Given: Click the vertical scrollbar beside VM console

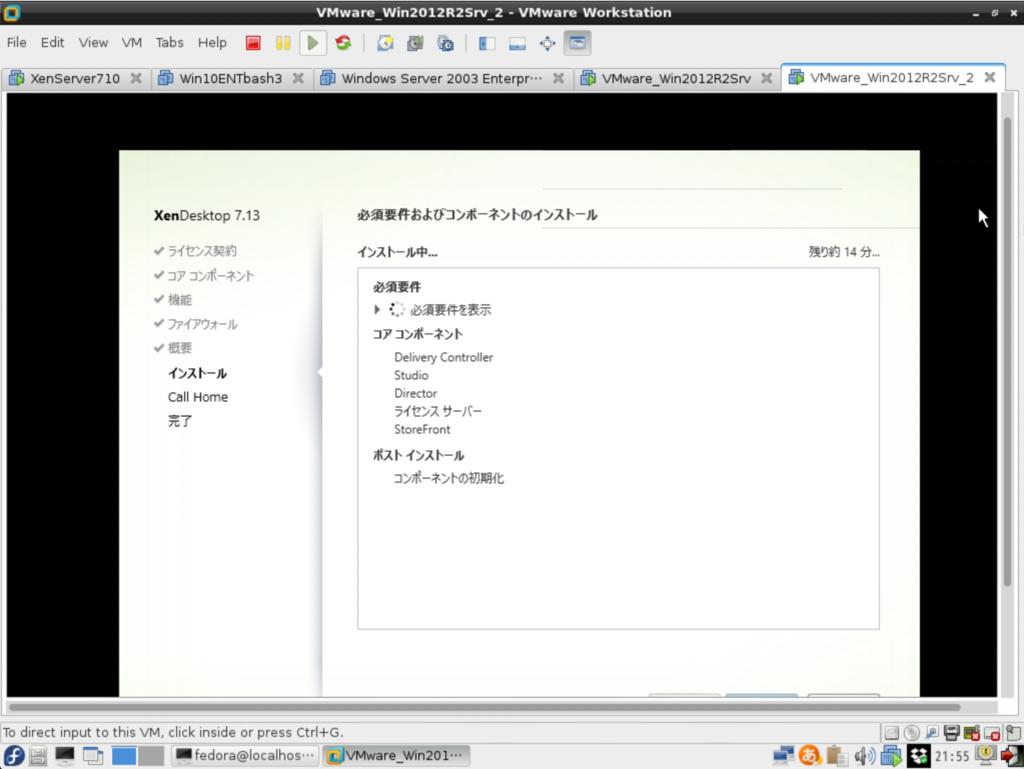Looking at the screenshot, I should [1007, 353].
